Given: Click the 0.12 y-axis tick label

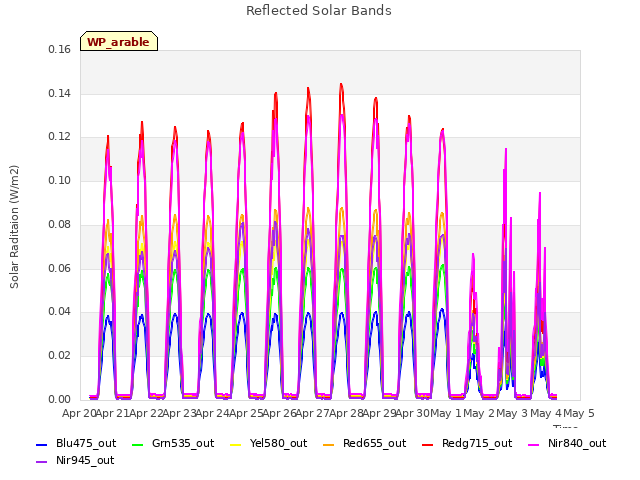Looking at the screenshot, I should click(x=60, y=137).
